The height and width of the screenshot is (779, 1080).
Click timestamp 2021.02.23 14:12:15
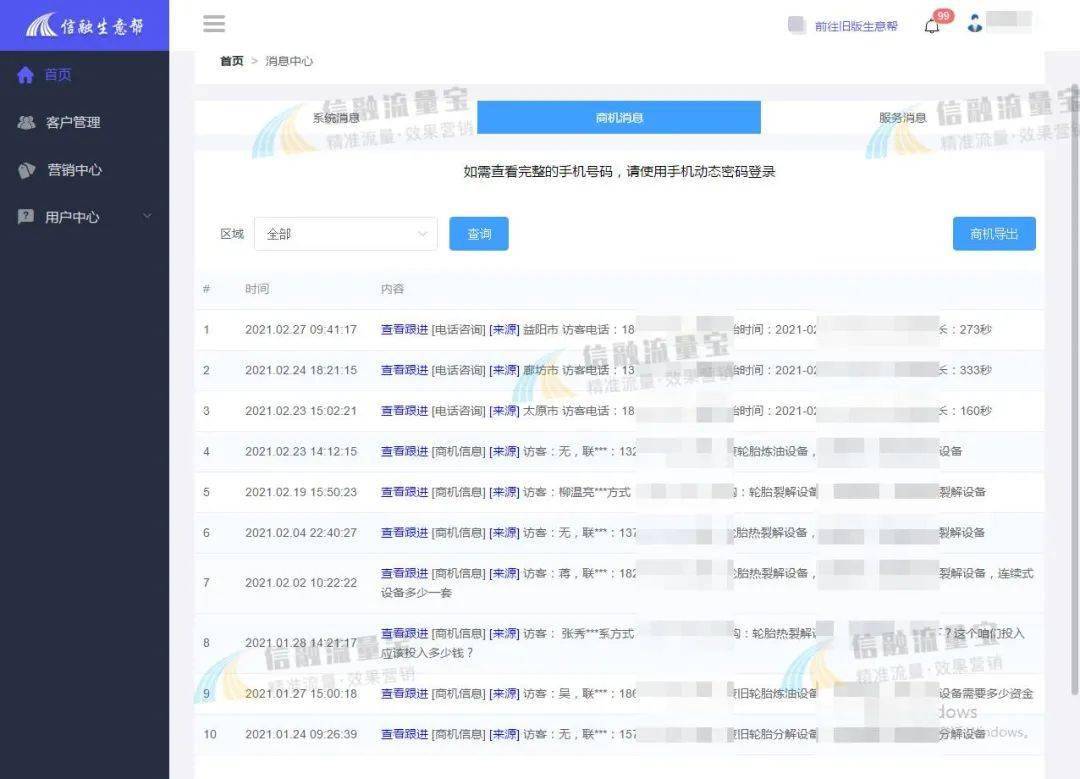pyautogui.click(x=301, y=452)
